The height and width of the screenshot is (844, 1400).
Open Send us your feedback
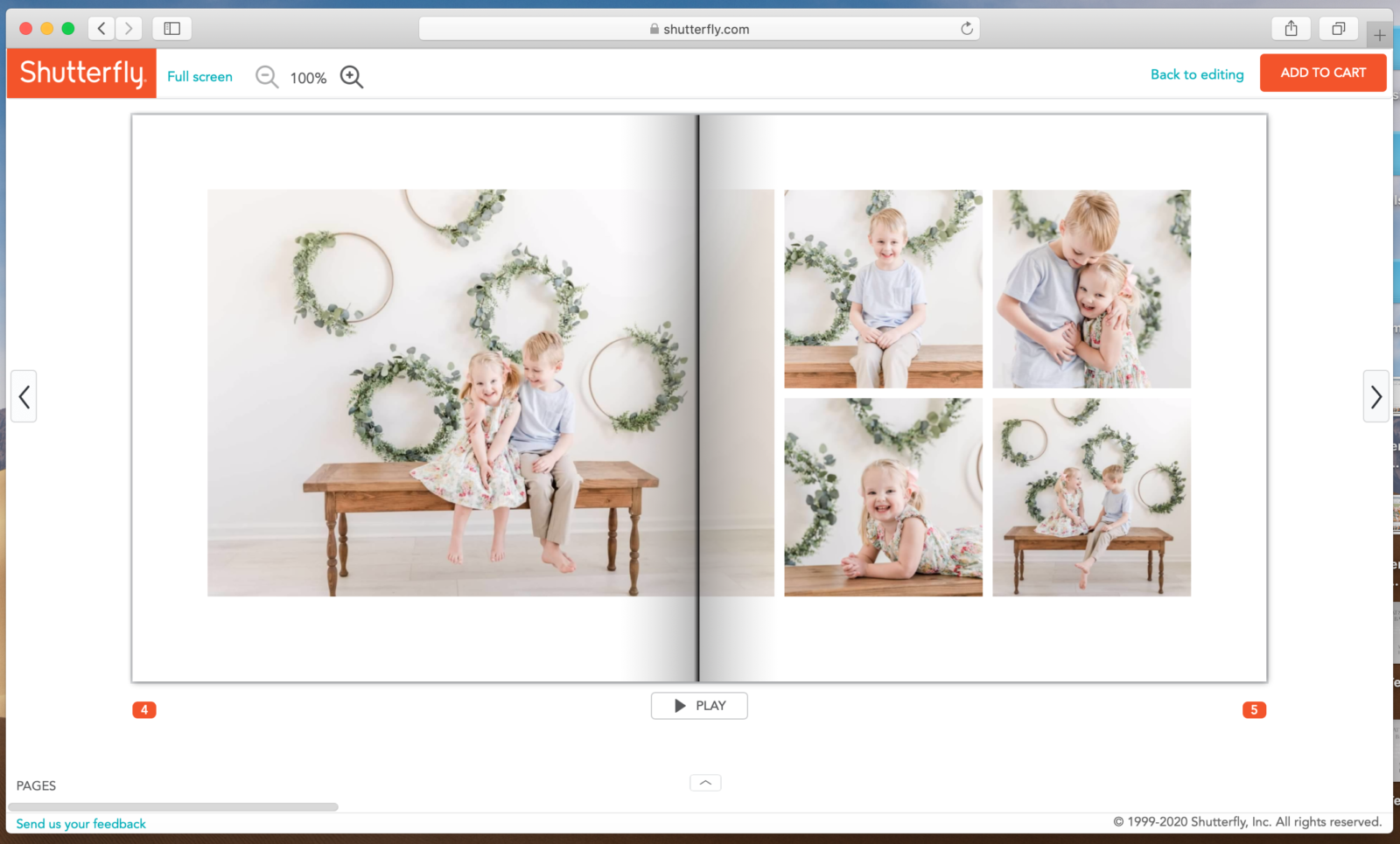[x=80, y=823]
